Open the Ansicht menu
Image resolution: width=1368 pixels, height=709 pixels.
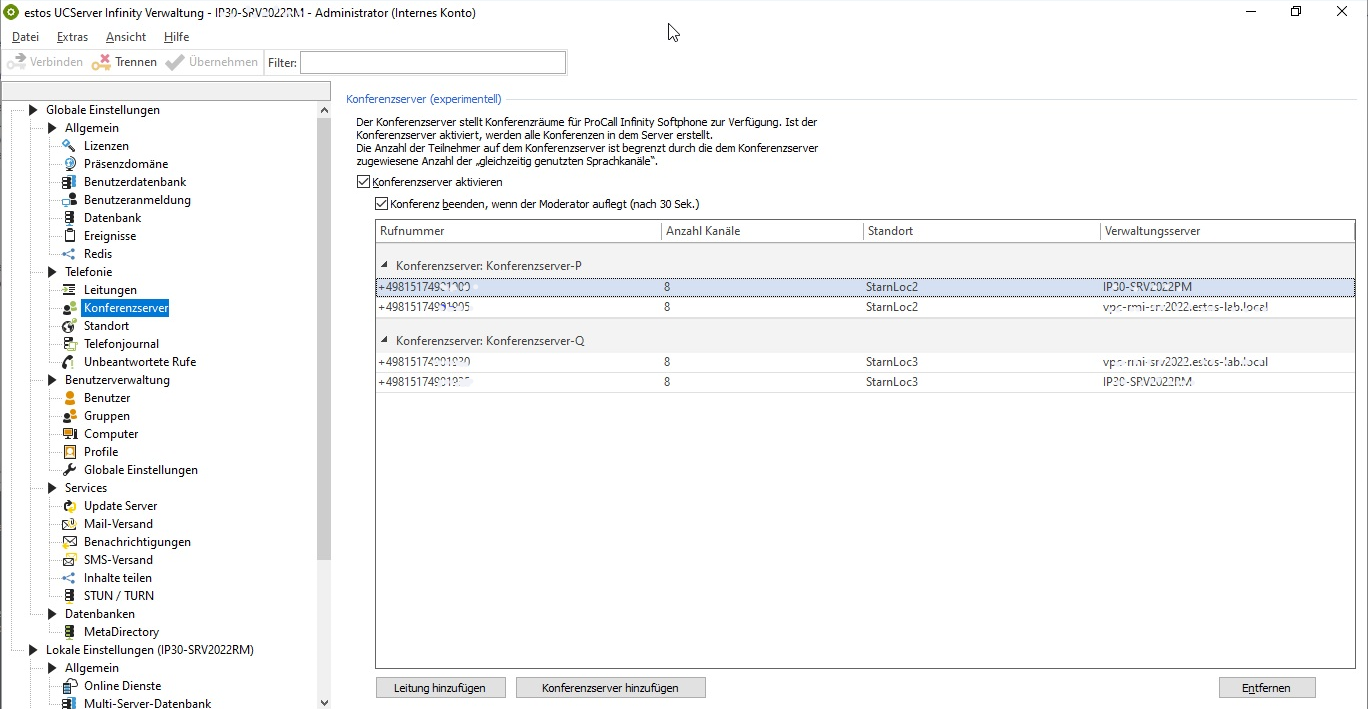click(126, 37)
